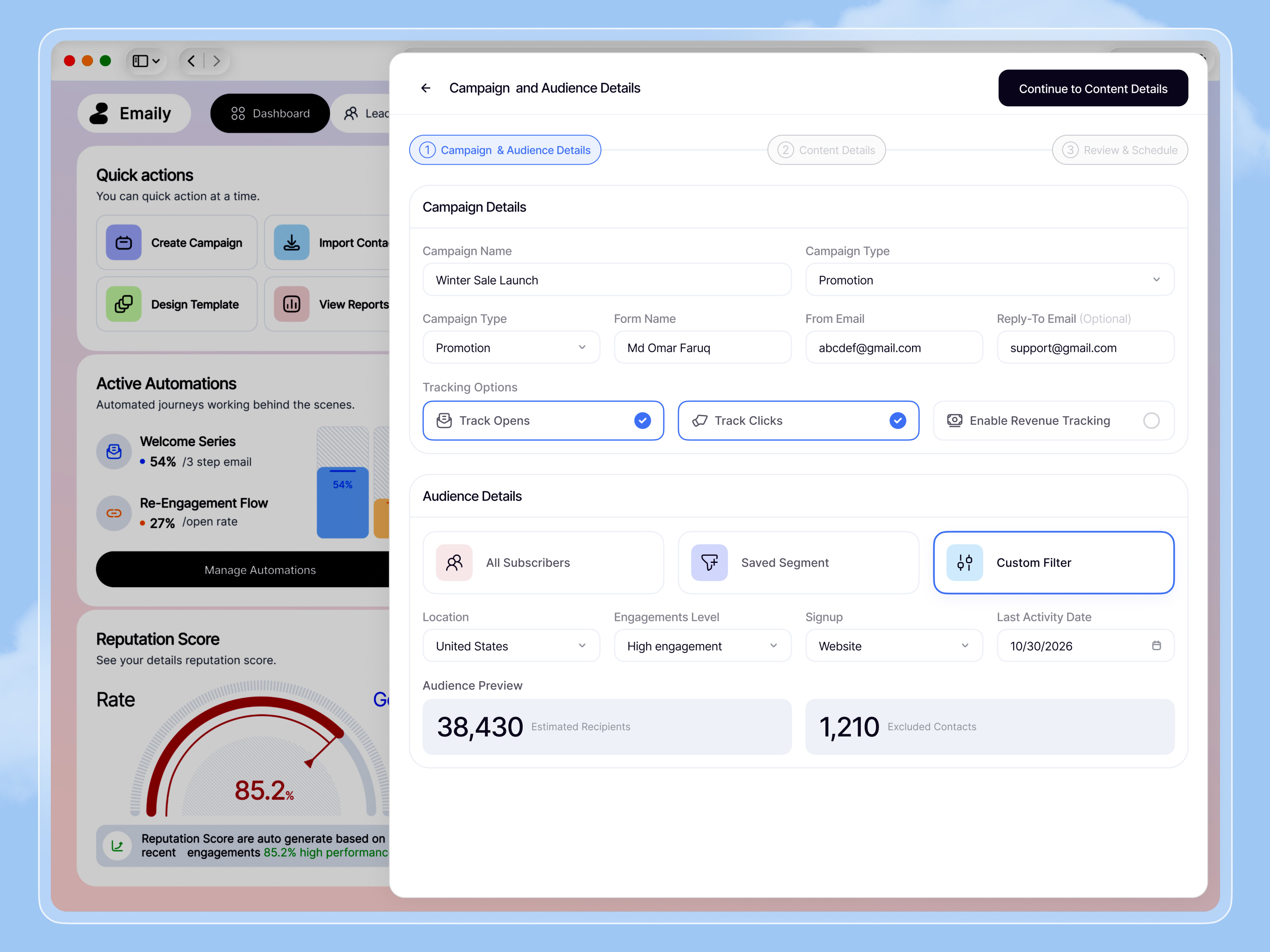
Task: Click the Continue to Content Details button
Action: [1093, 88]
